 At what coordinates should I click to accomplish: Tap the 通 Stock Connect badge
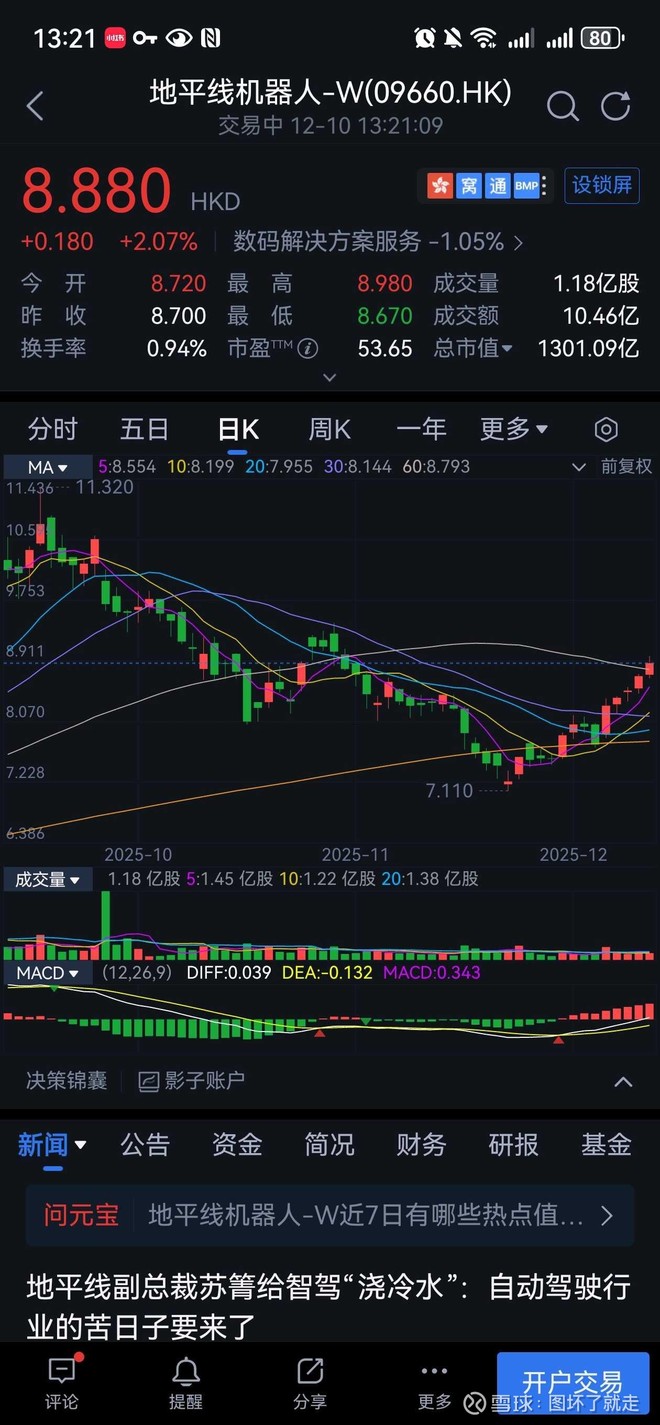[497, 186]
